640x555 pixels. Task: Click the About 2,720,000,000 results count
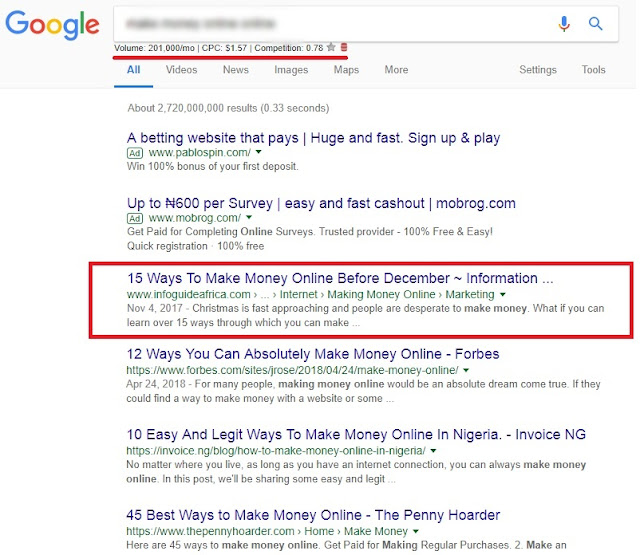[x=228, y=108]
